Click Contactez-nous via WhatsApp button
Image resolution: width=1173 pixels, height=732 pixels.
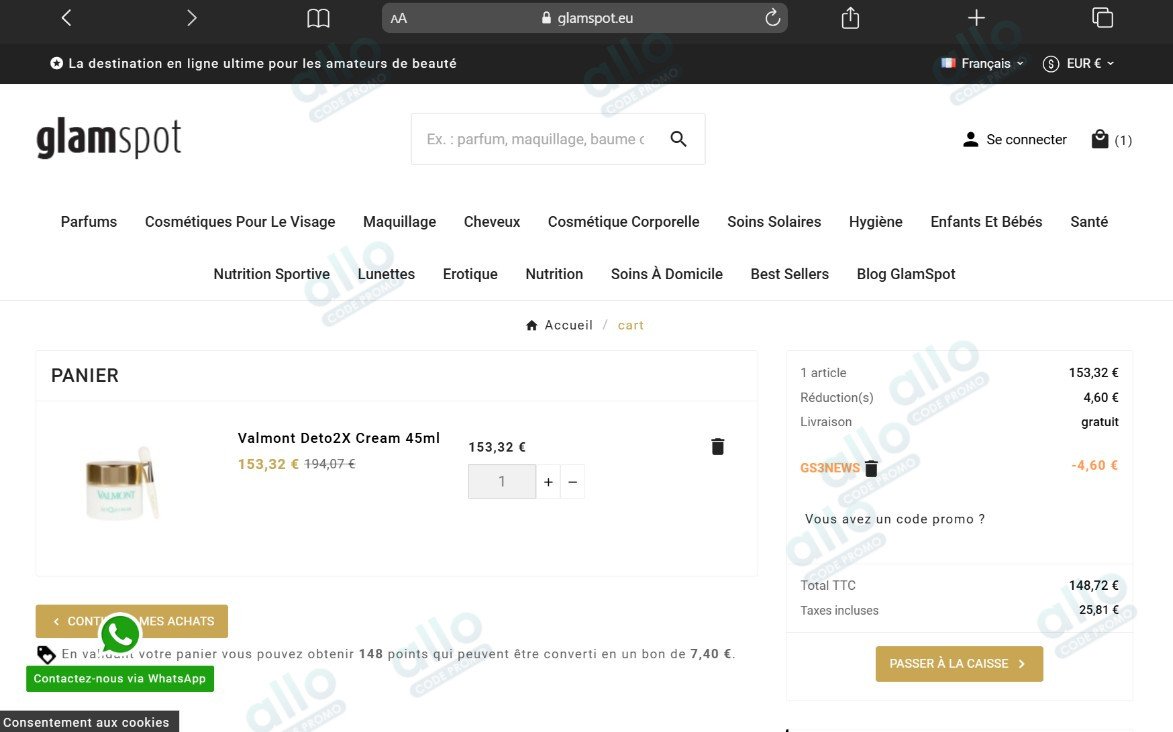[120, 679]
